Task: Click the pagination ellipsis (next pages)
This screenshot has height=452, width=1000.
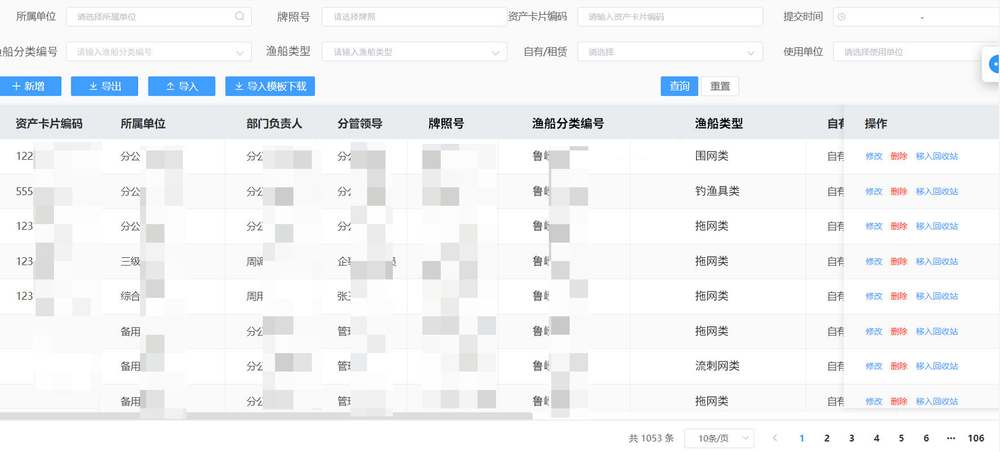Action: pyautogui.click(x=951, y=438)
